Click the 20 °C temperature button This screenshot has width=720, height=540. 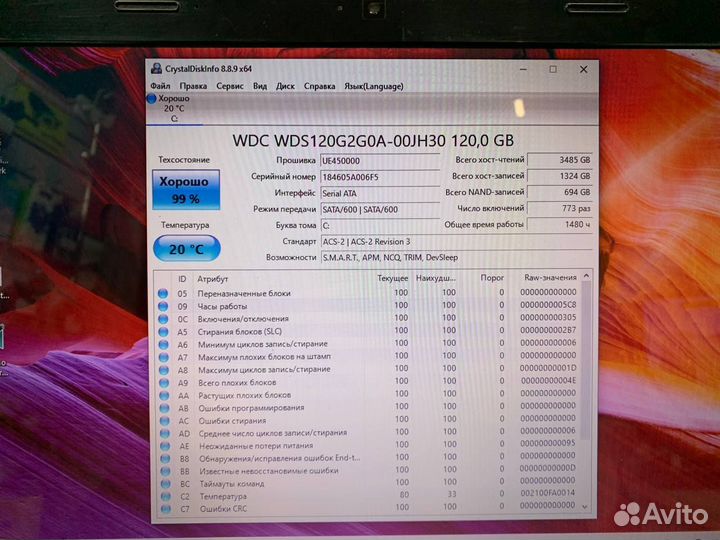186,248
